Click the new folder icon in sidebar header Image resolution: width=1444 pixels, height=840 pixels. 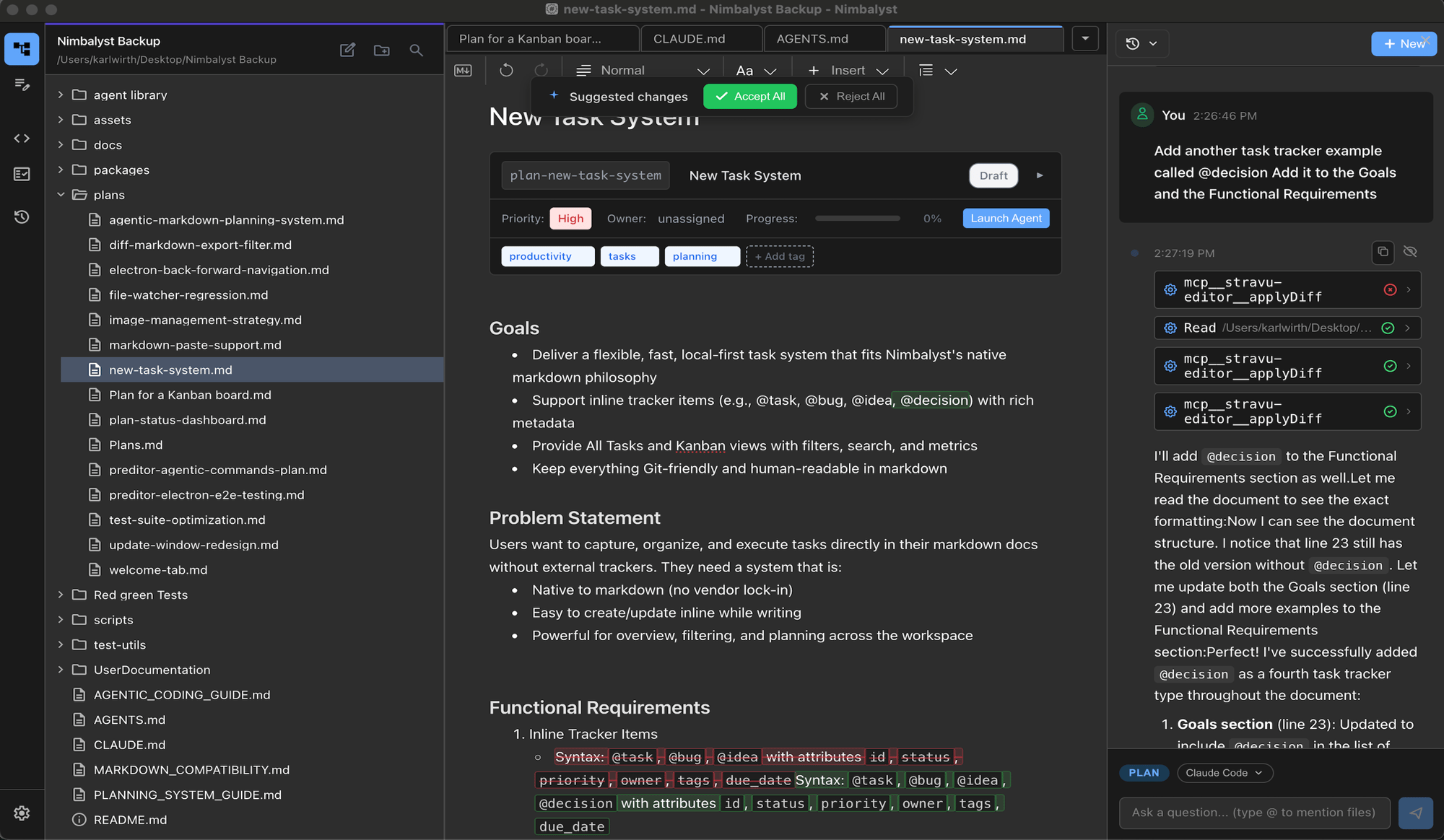pyautogui.click(x=382, y=50)
